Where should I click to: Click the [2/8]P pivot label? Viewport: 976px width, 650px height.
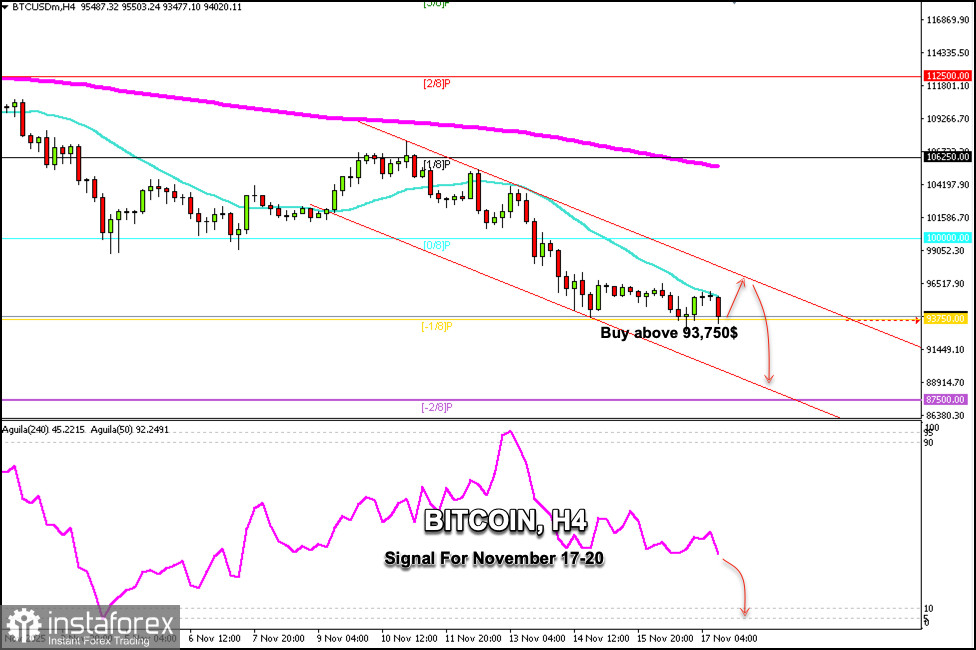pos(434,84)
